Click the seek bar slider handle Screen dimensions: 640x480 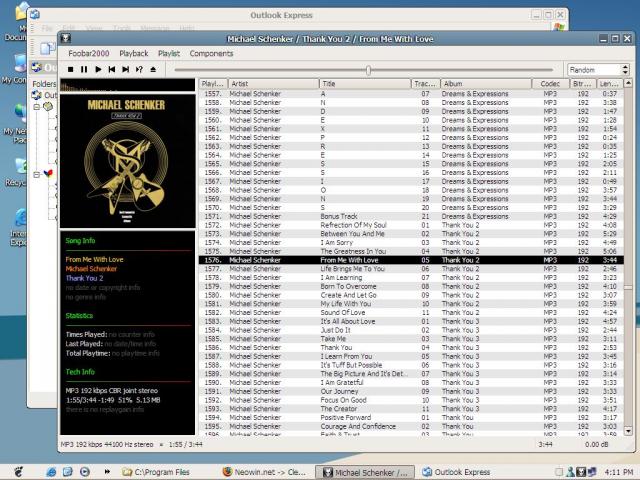pos(368,70)
